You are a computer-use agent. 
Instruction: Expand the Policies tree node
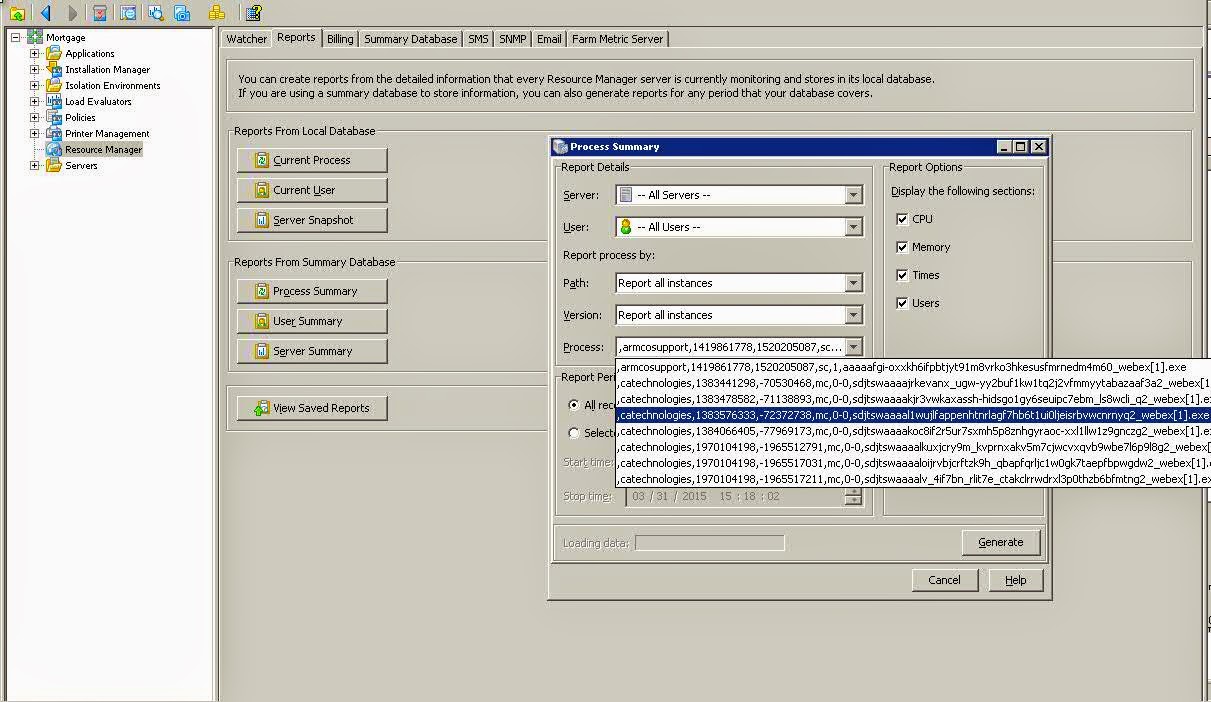pyautogui.click(x=34, y=118)
